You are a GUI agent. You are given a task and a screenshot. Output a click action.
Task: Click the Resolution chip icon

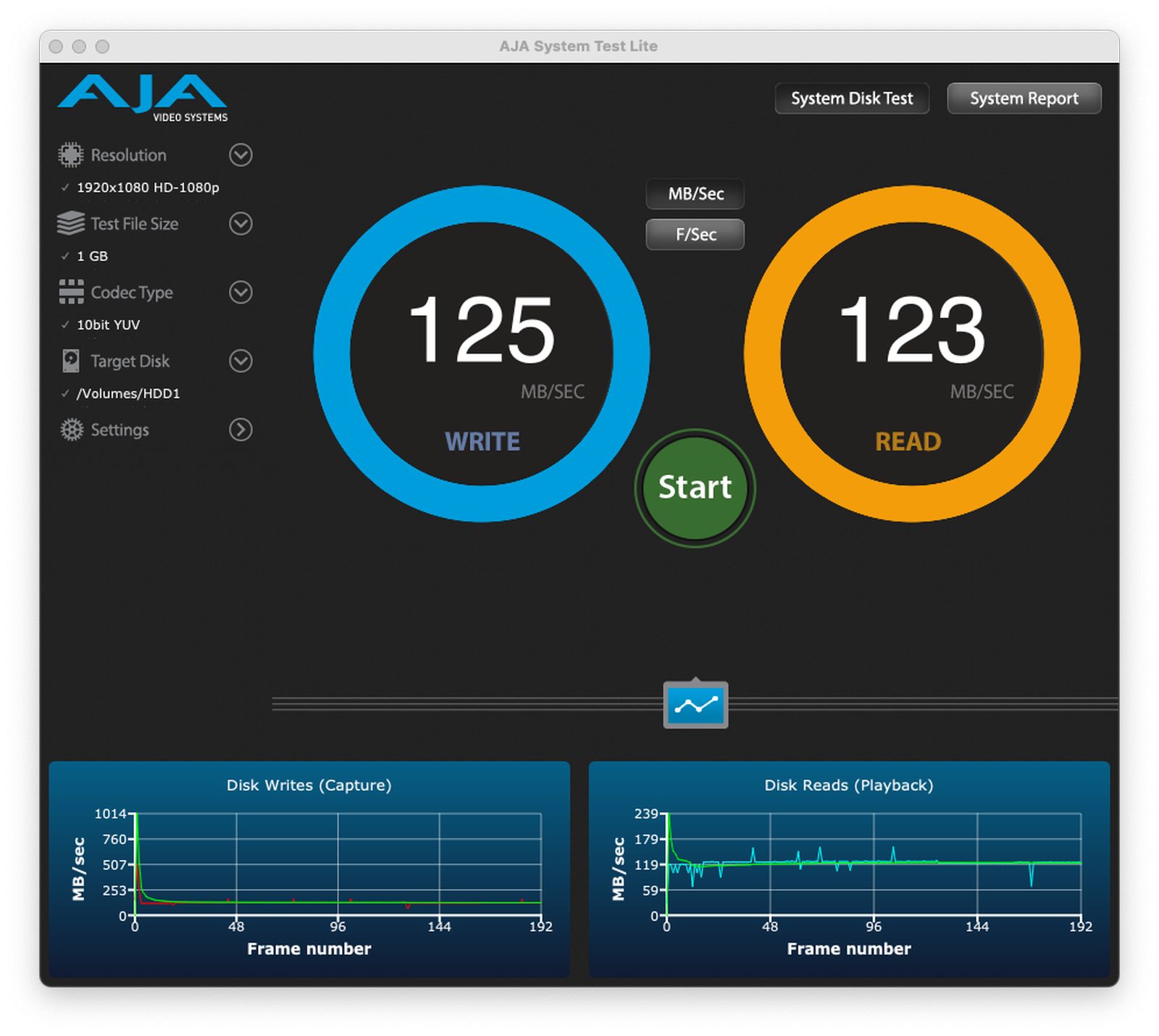(70, 155)
